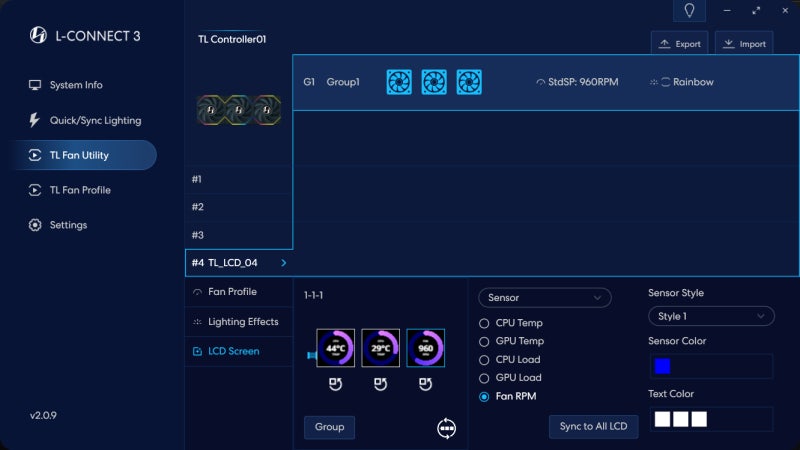Click the Rainbow lighting effect indicator
This screenshot has height=450, width=800.
(682, 82)
